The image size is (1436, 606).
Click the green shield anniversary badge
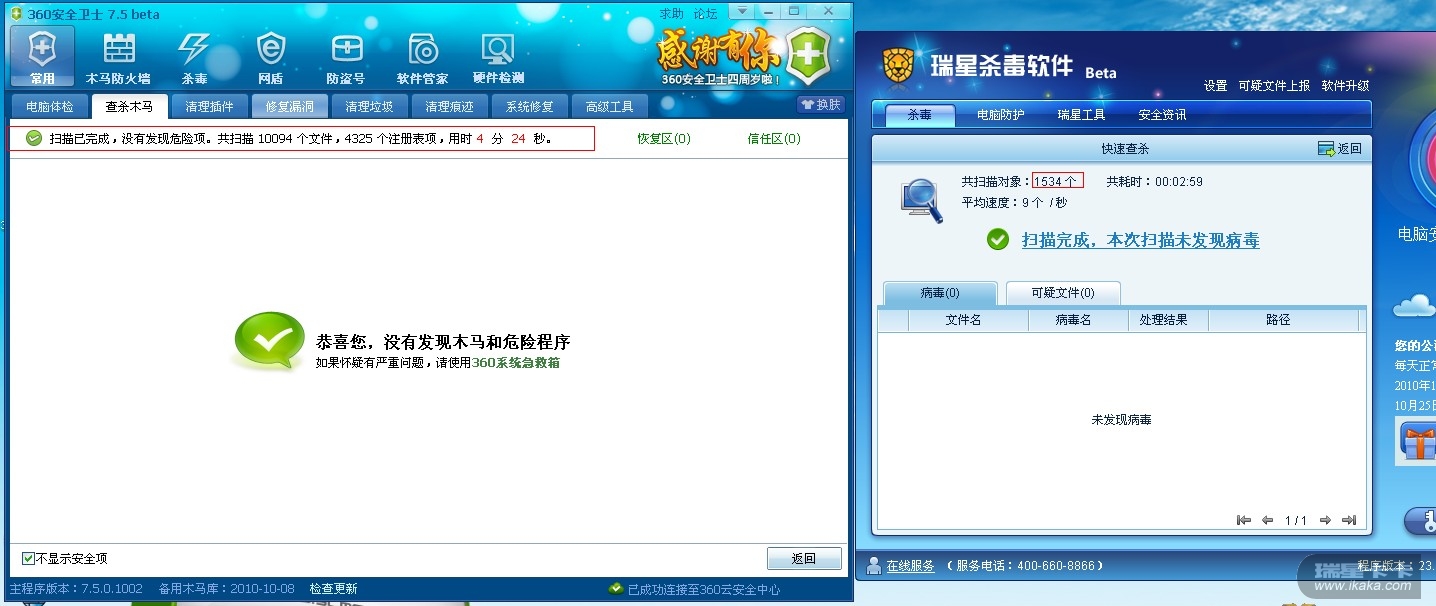coord(808,56)
